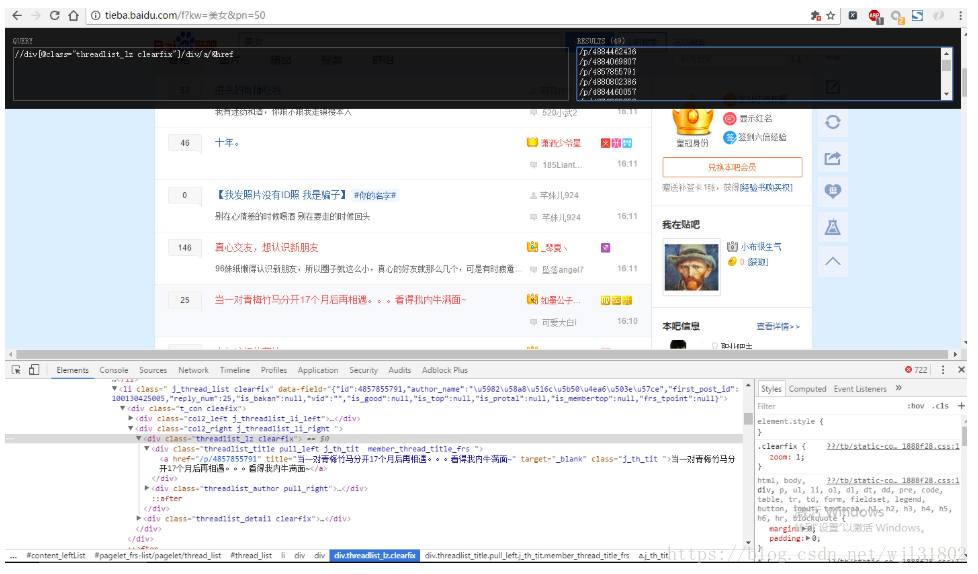
Task: Open the 十年。 thread link
Action: click(227, 143)
